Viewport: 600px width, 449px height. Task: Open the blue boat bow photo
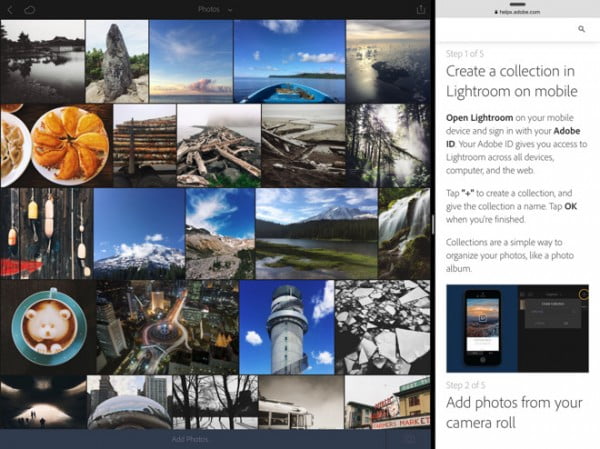coord(288,60)
